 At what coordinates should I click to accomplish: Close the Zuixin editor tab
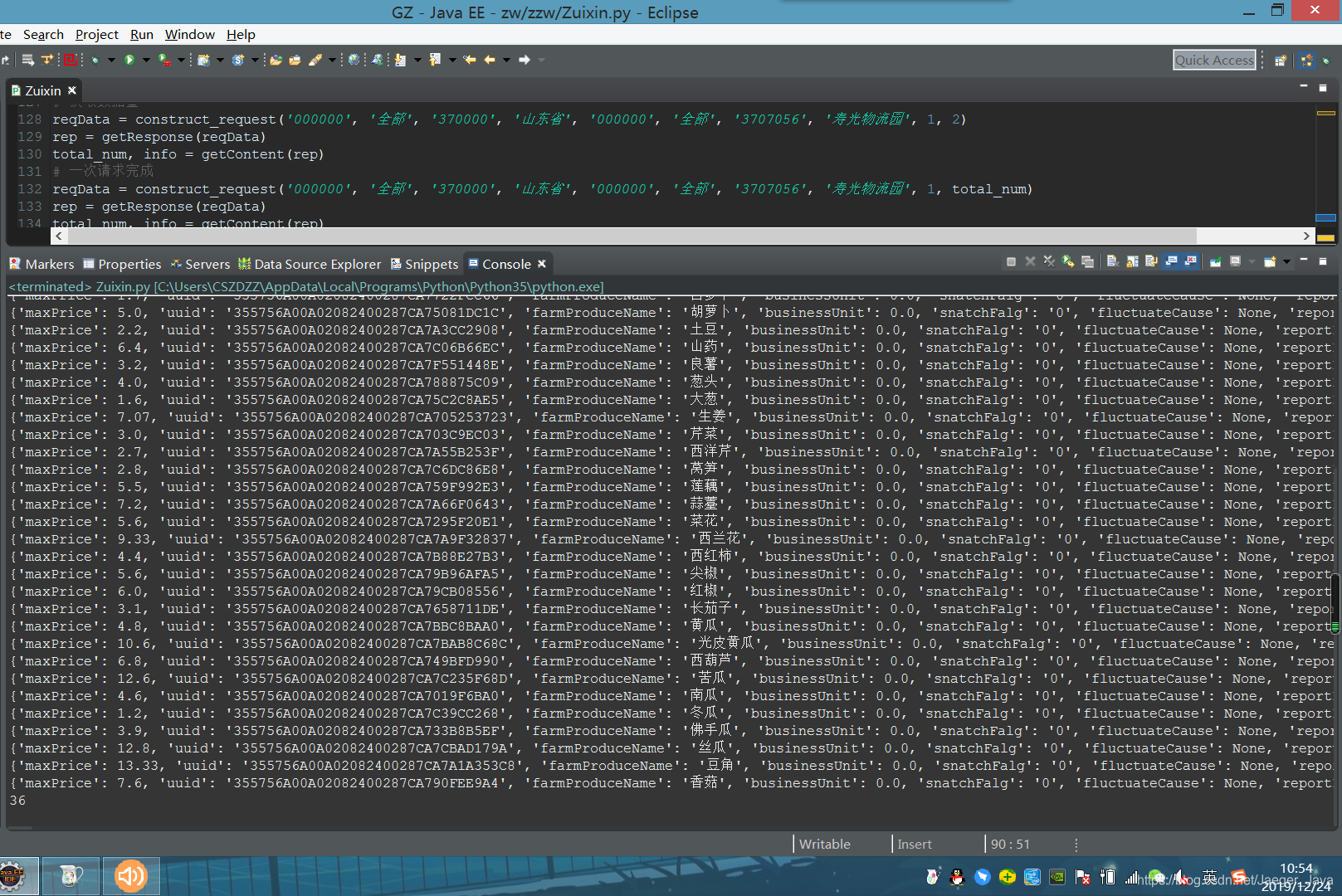point(72,90)
